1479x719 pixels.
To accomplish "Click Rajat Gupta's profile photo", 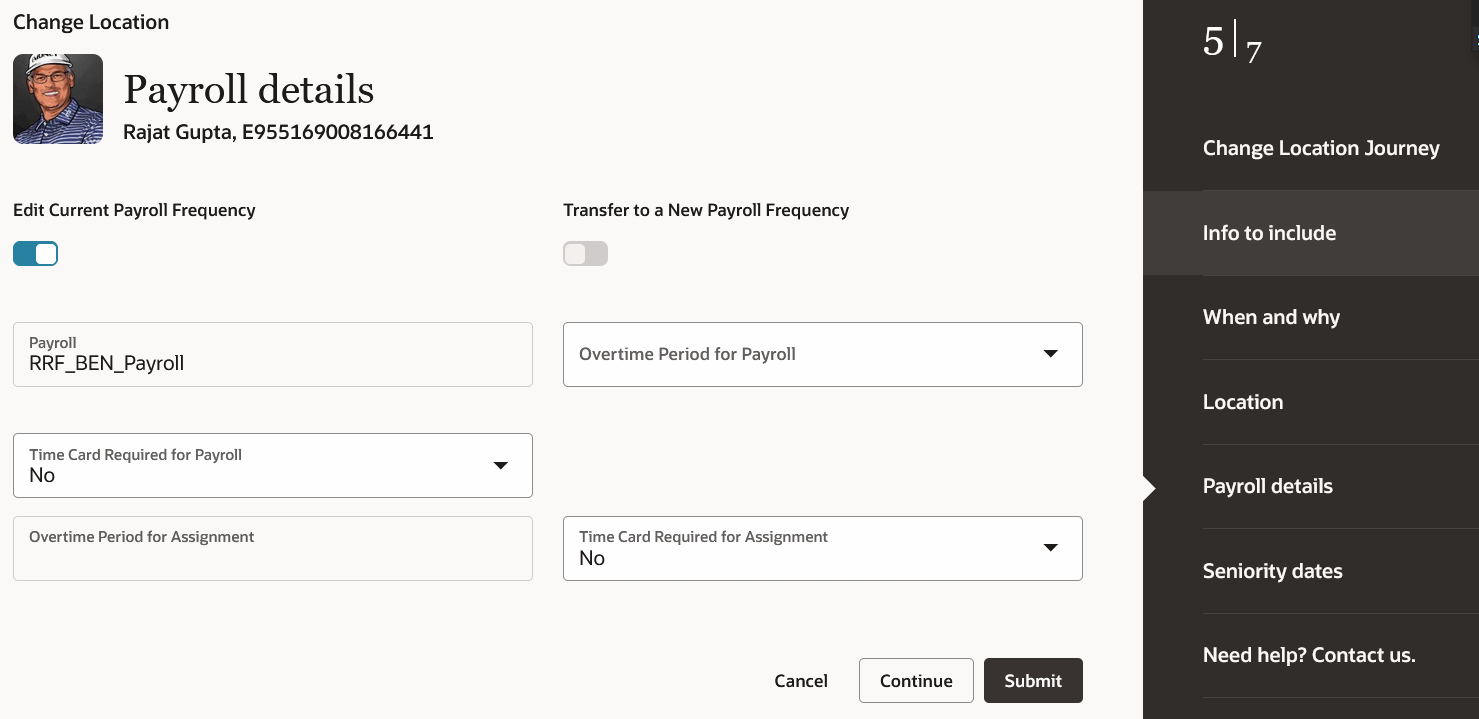I will point(58,99).
